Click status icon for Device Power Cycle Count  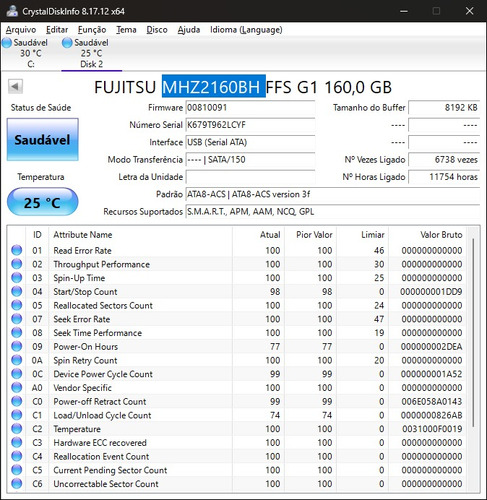pos(17,374)
